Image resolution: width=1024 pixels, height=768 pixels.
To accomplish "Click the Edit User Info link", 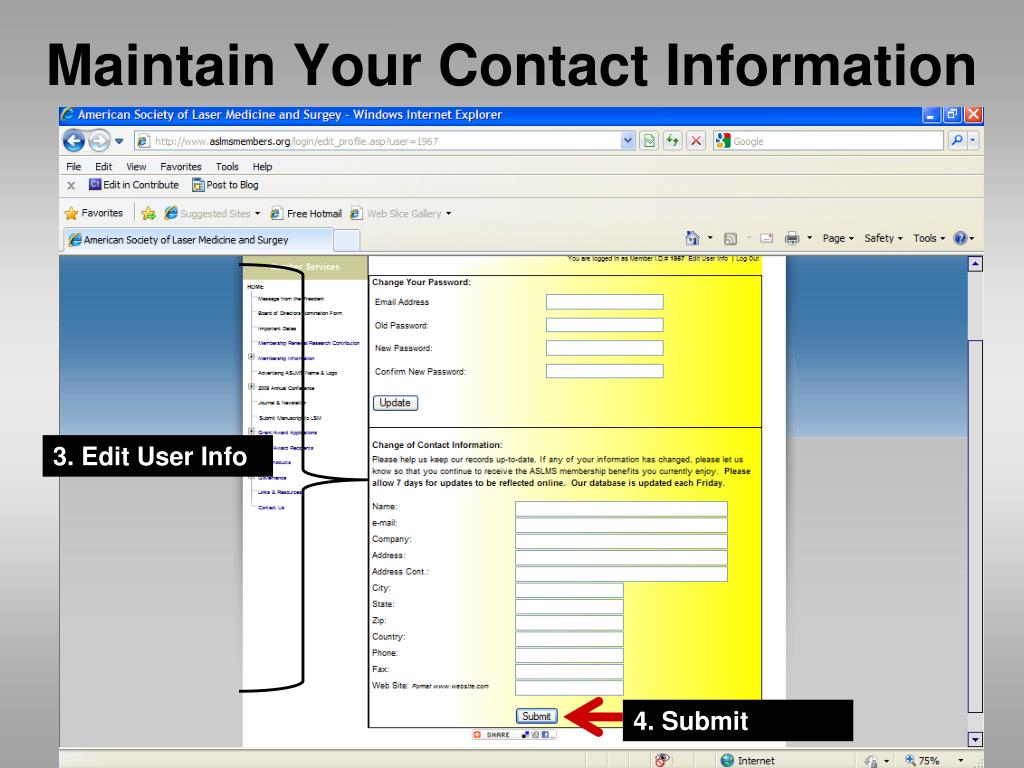I will (x=708, y=259).
